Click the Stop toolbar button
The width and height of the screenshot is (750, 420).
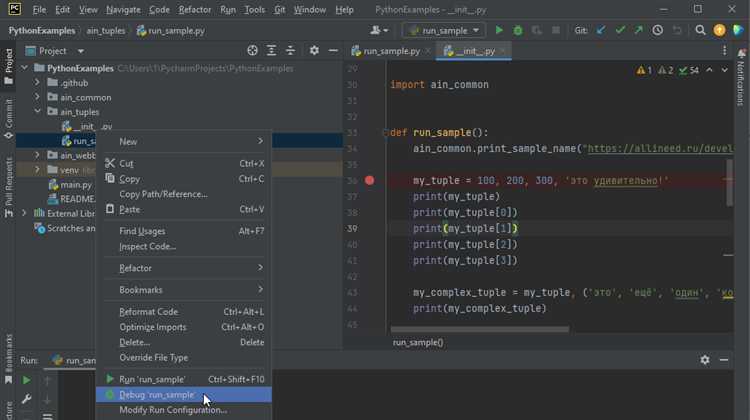point(555,30)
